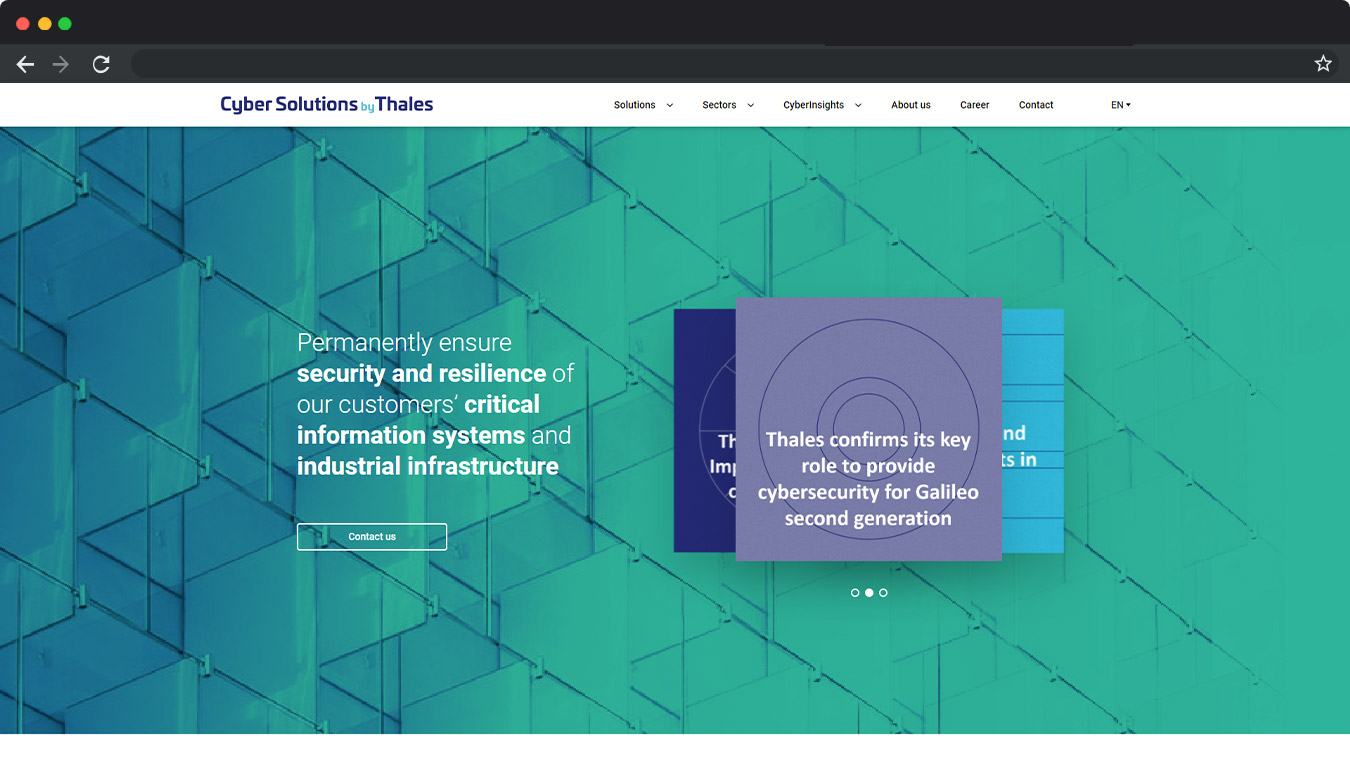
Task: Select the light blue card behind on the right
Action: pyautogui.click(x=1032, y=430)
